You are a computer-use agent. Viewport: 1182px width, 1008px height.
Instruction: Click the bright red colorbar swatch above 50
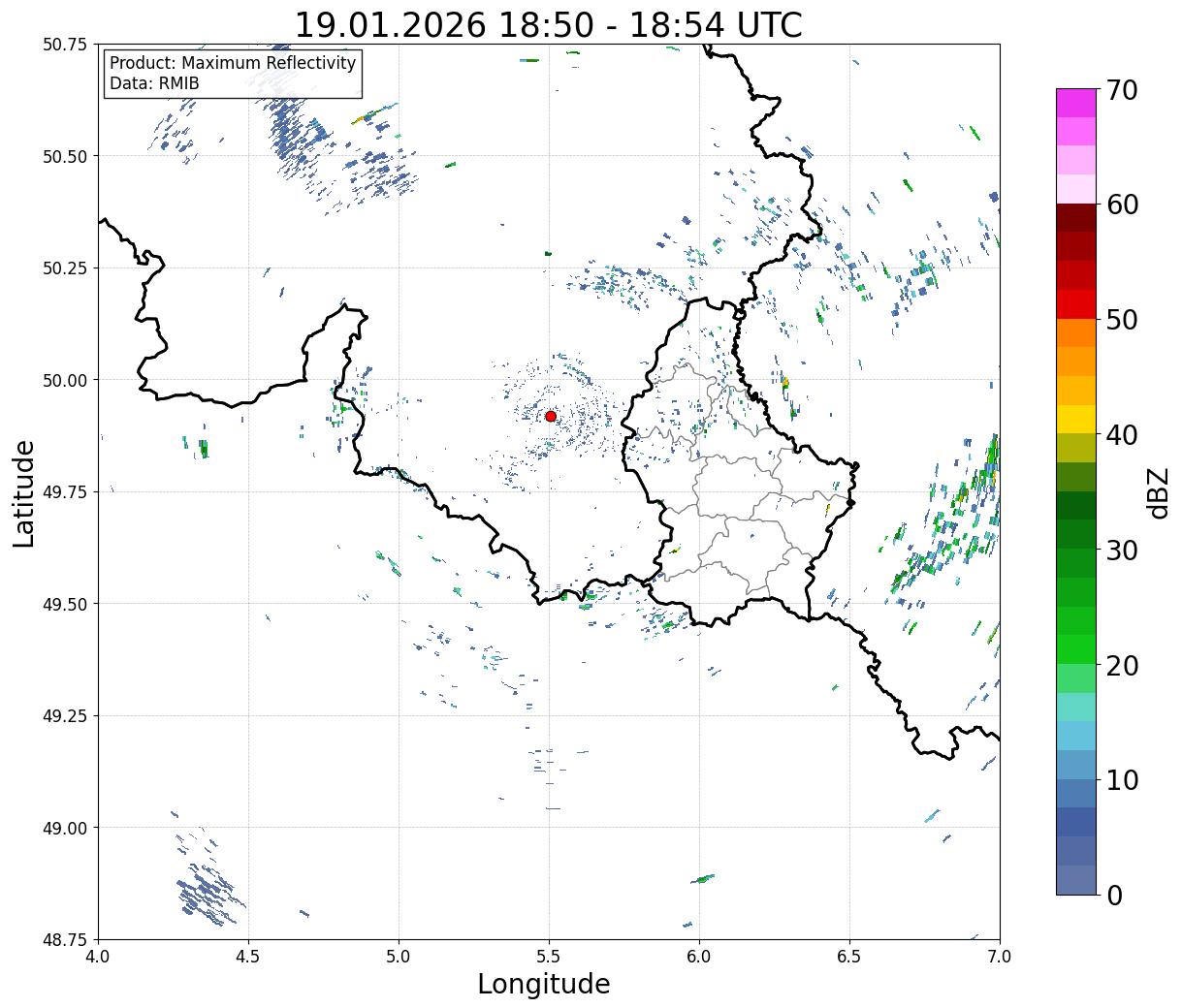tap(1076, 304)
